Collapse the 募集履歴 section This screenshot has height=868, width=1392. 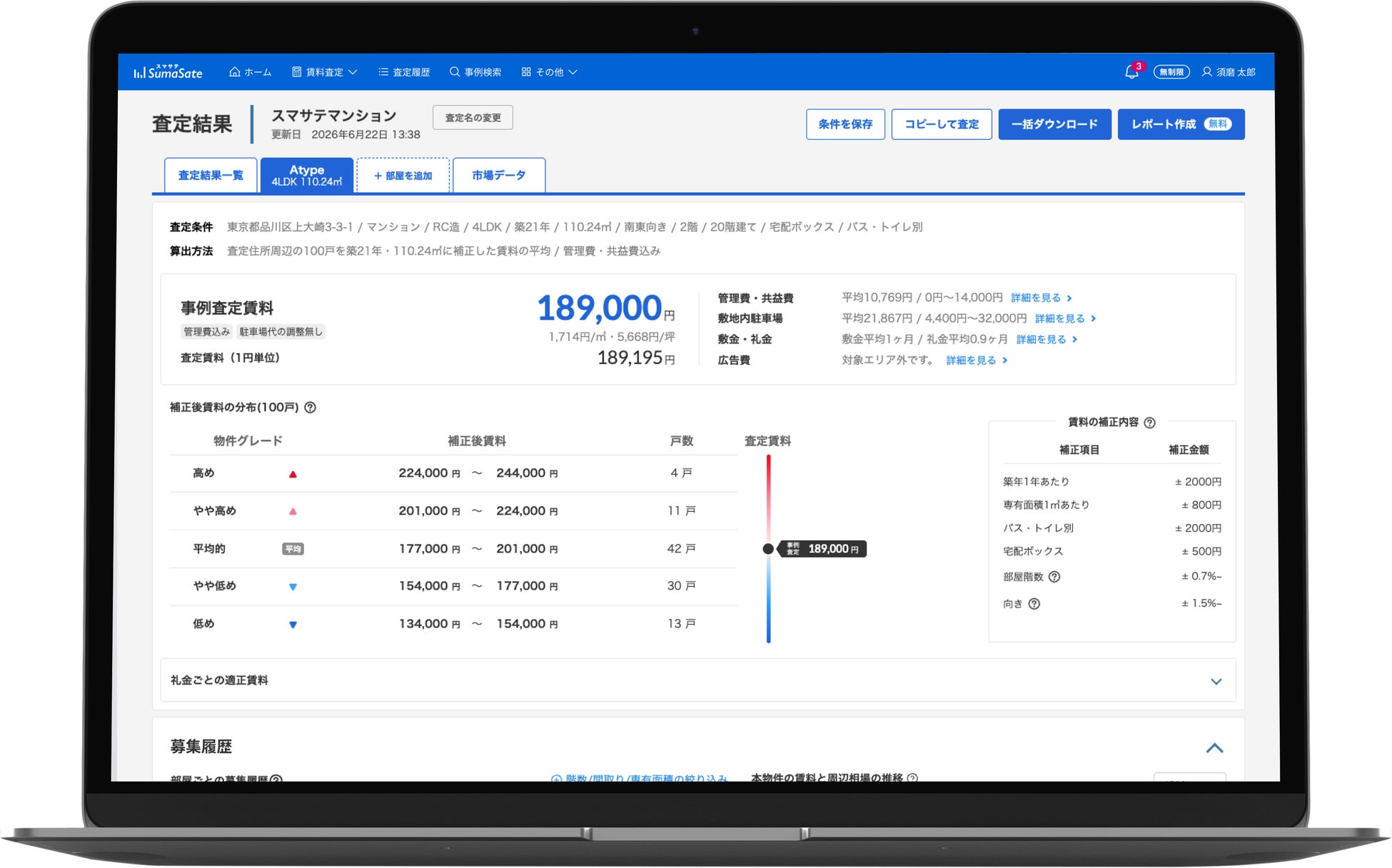coord(1215,748)
